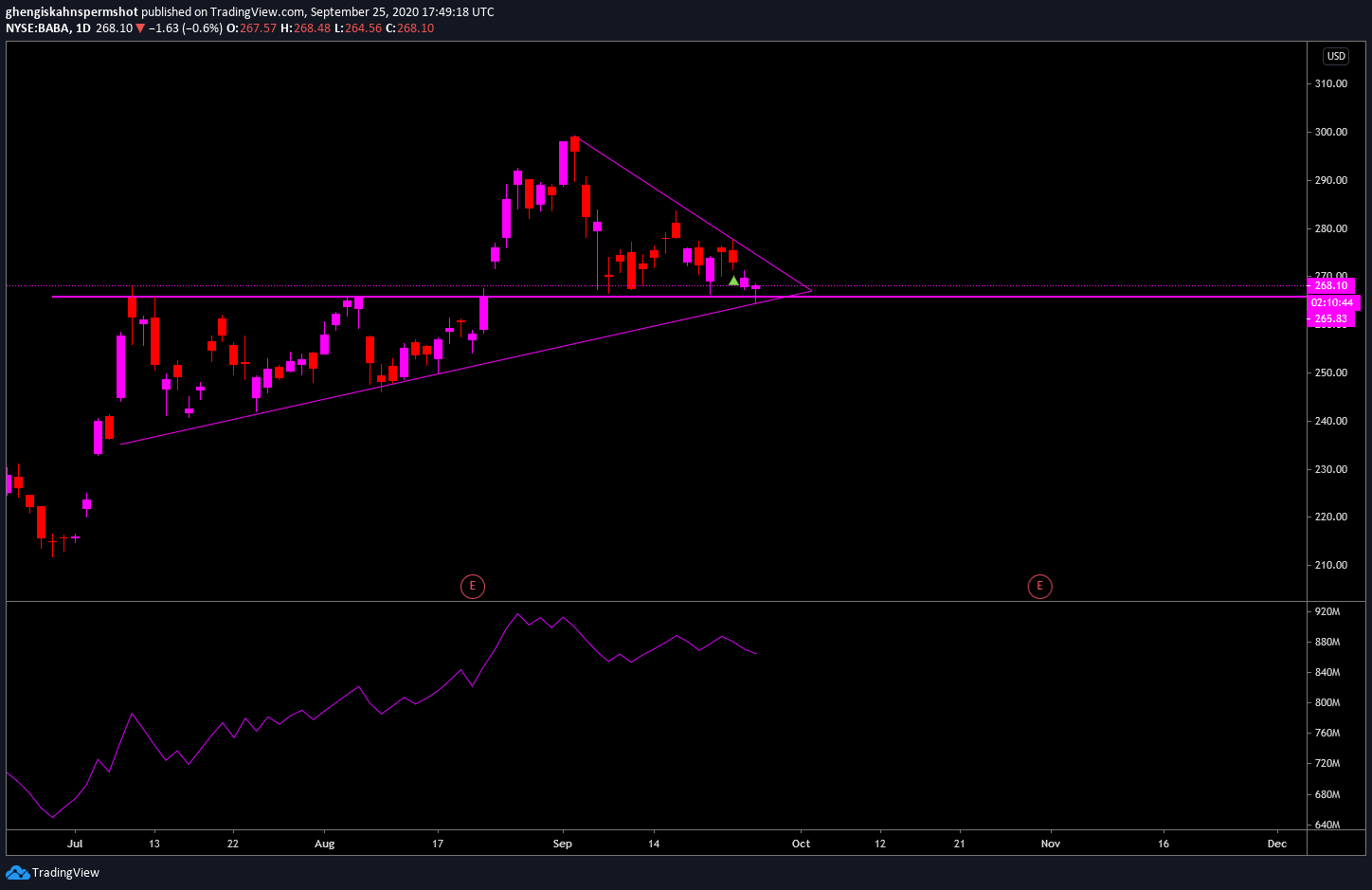This screenshot has width=1372, height=890.
Task: Click the low value L:264.56
Action: coord(358,28)
